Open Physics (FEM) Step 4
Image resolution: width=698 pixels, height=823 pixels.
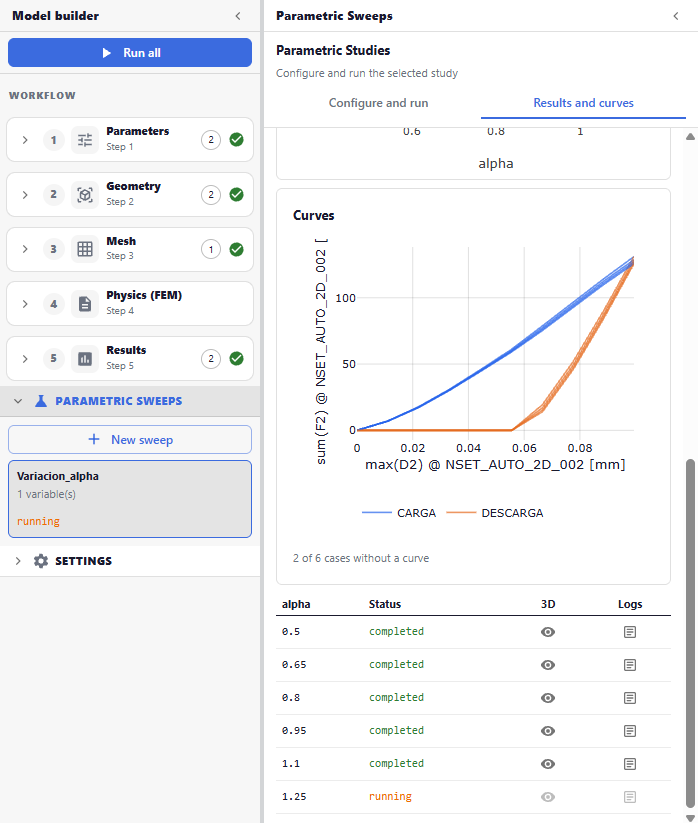pyautogui.click(x=130, y=304)
